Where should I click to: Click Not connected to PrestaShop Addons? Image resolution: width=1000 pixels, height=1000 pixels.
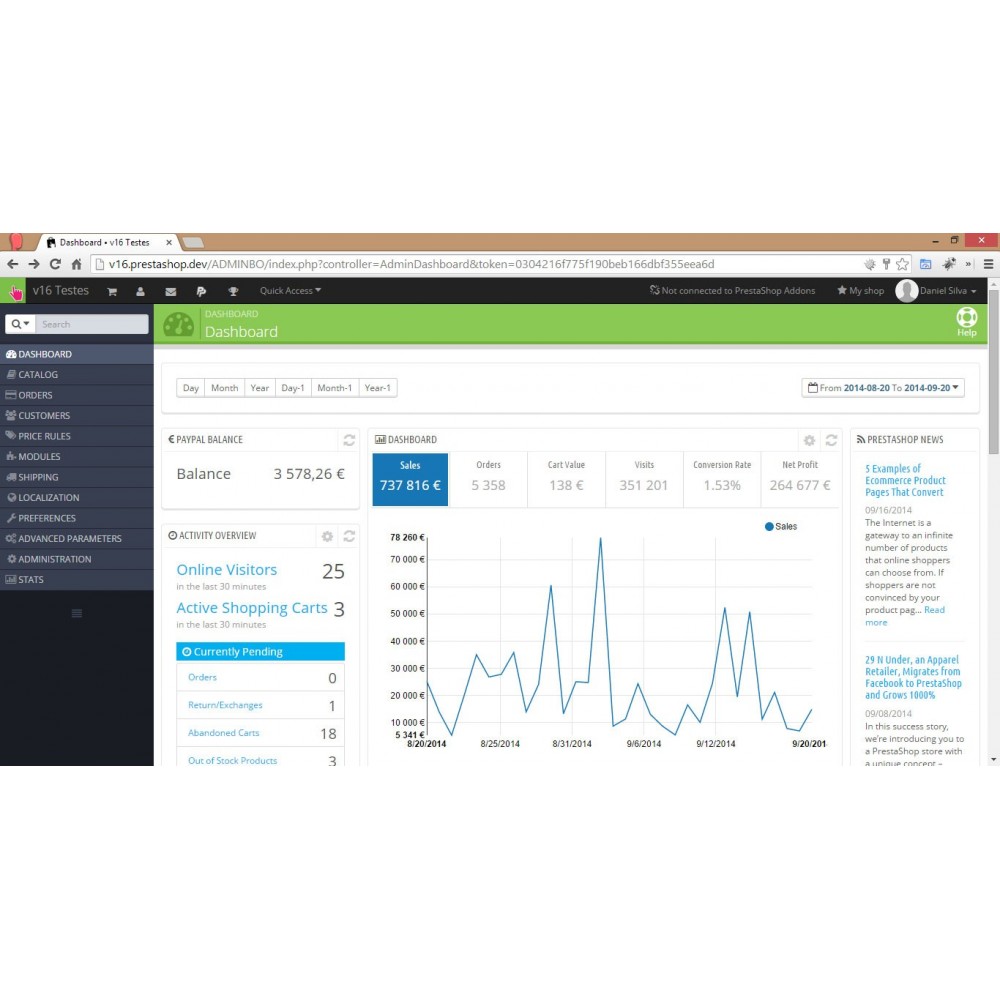pos(732,291)
